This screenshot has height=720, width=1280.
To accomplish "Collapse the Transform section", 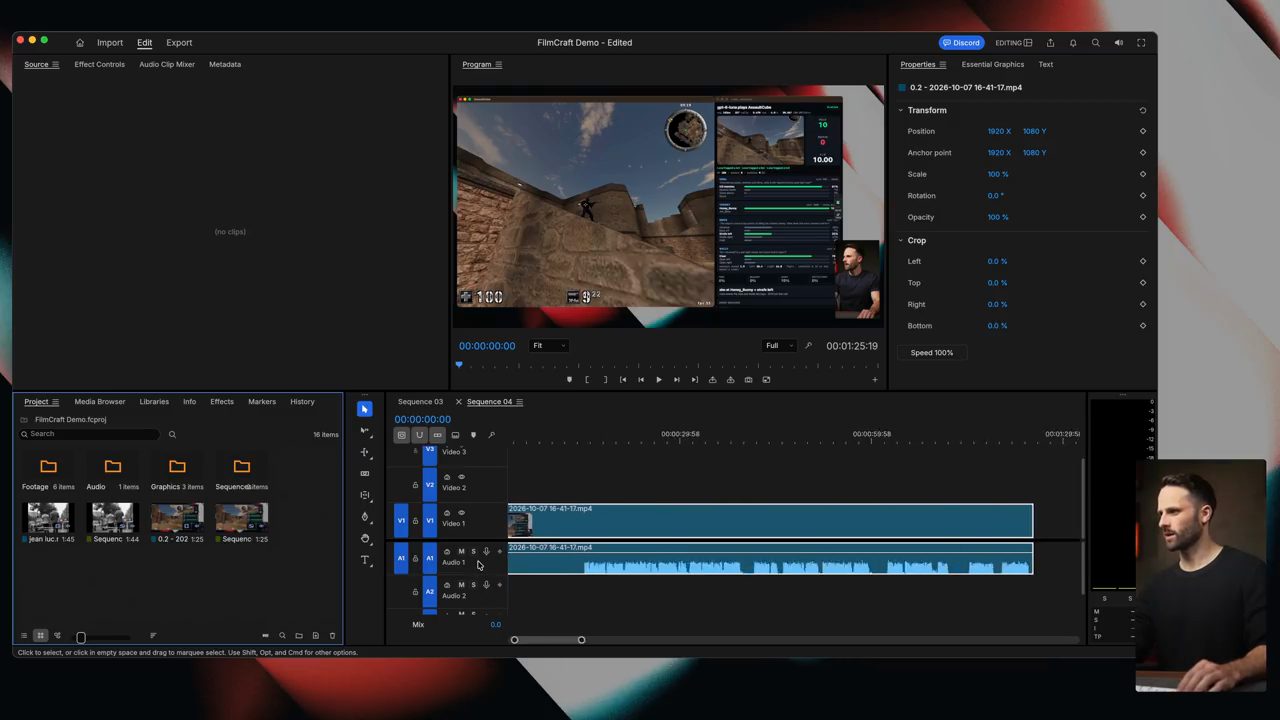I will pos(900,110).
